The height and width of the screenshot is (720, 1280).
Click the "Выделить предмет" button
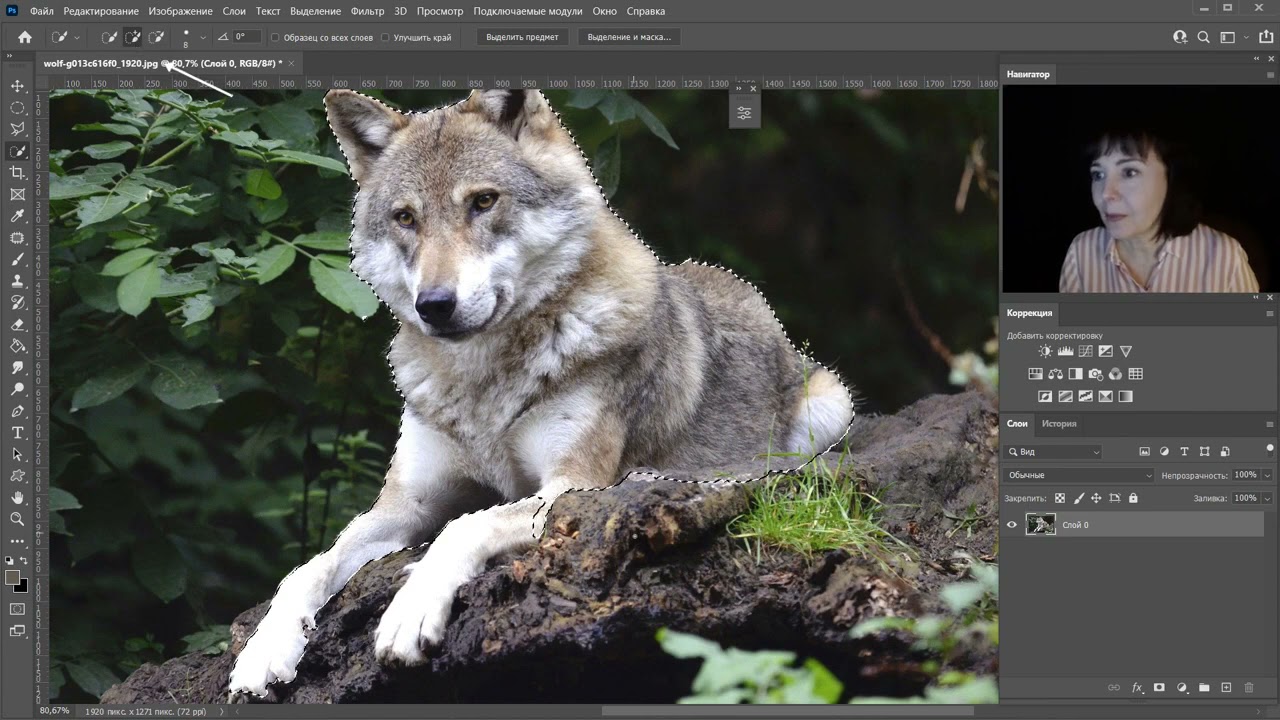522,37
